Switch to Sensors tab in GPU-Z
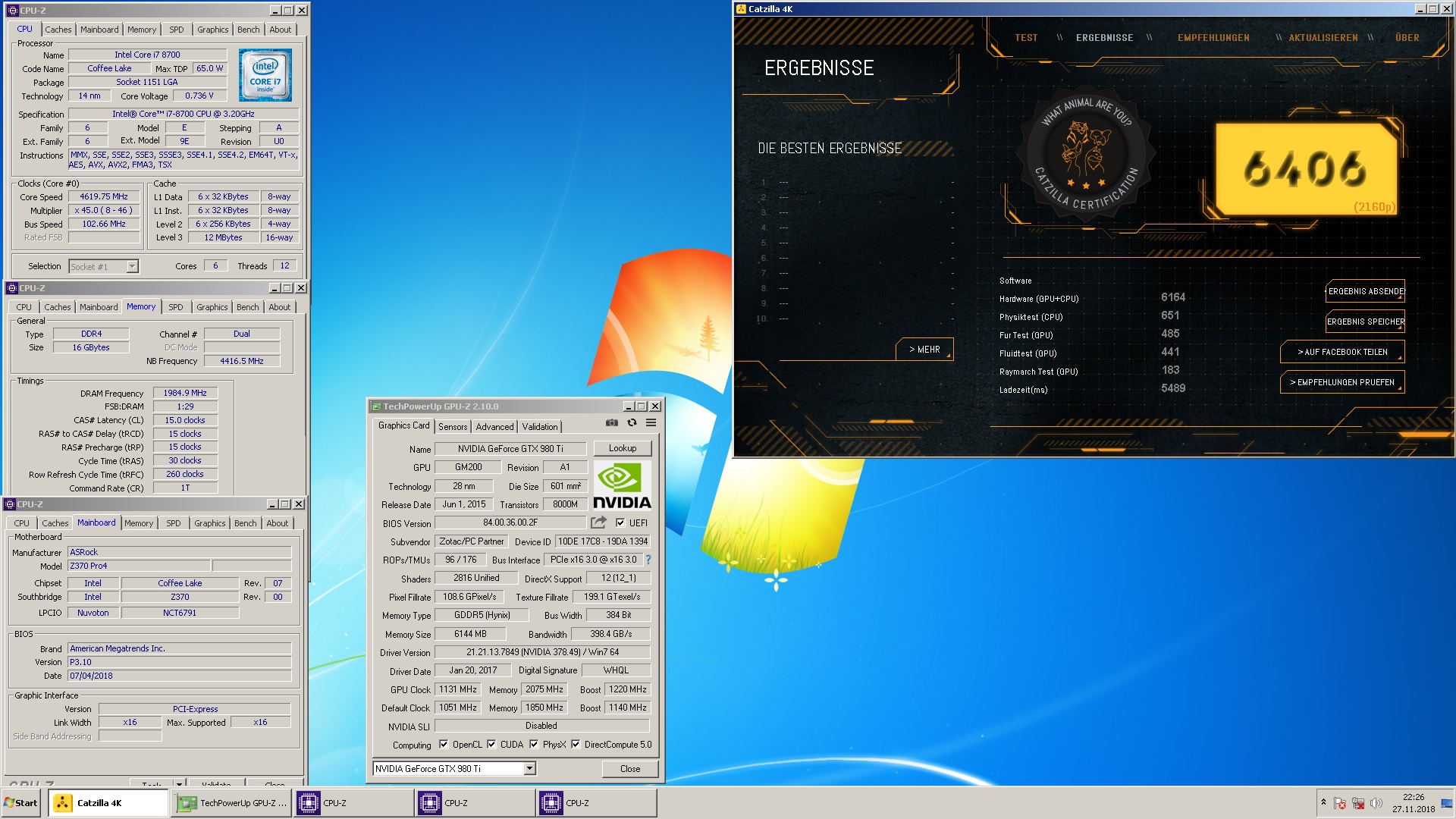 coord(453,427)
